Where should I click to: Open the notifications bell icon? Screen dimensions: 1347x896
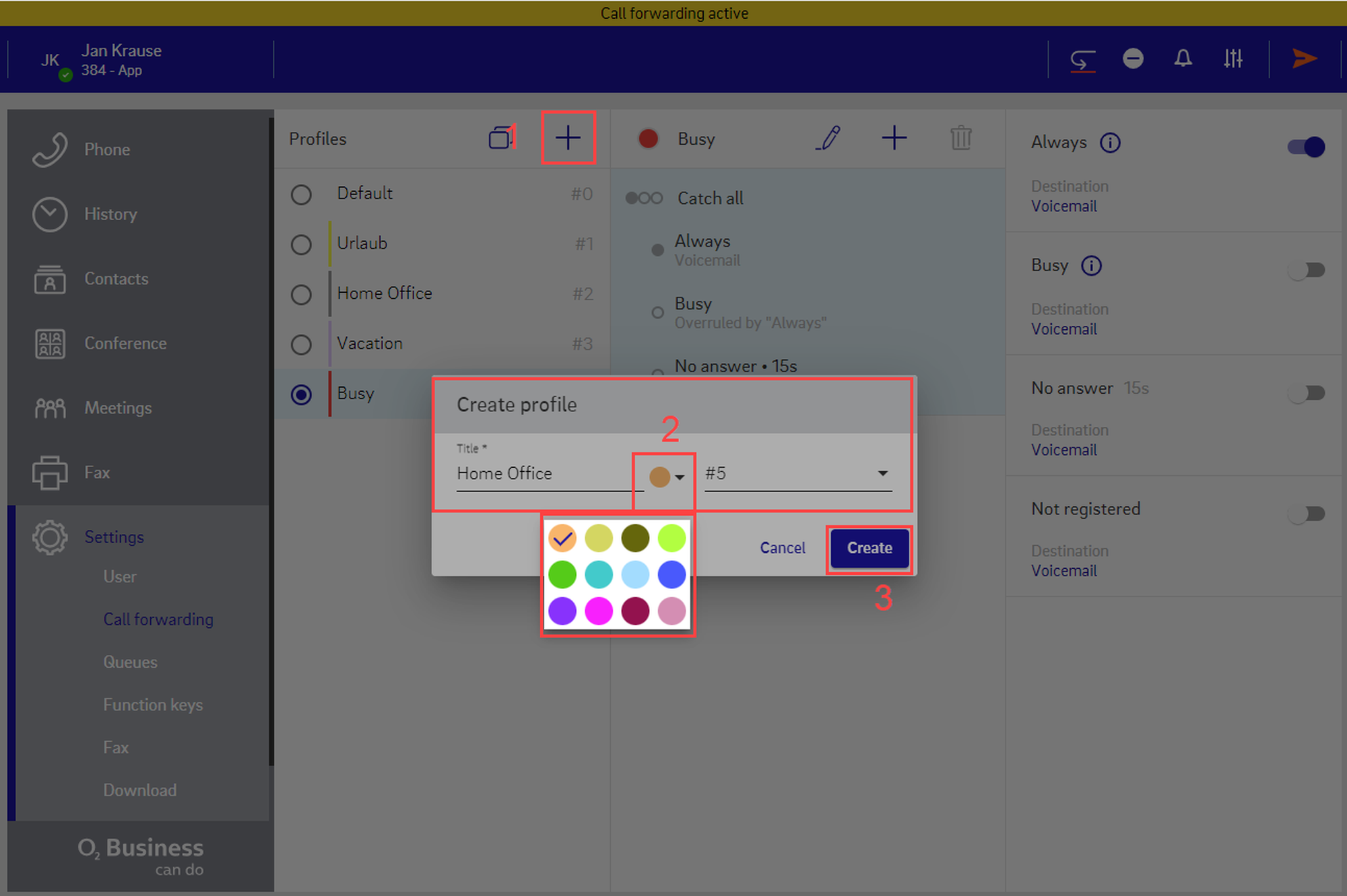1183,59
